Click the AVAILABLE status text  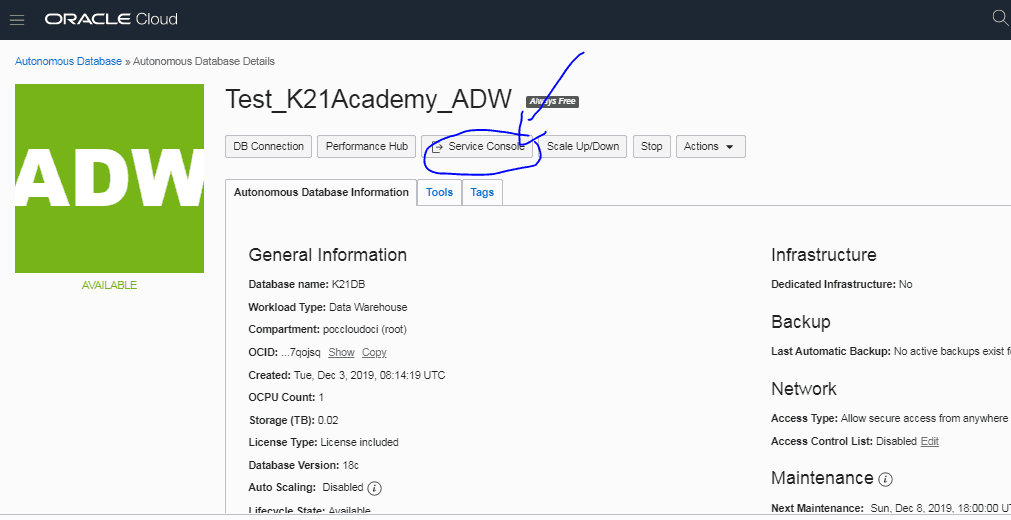pos(110,285)
